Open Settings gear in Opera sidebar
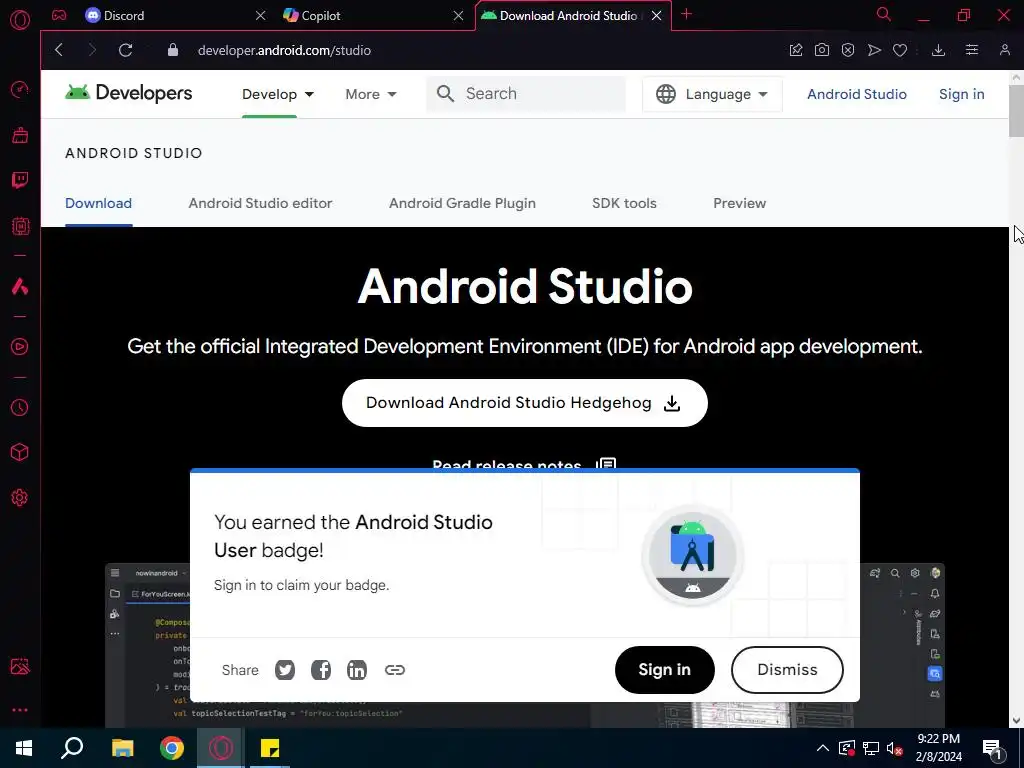 tap(20, 498)
